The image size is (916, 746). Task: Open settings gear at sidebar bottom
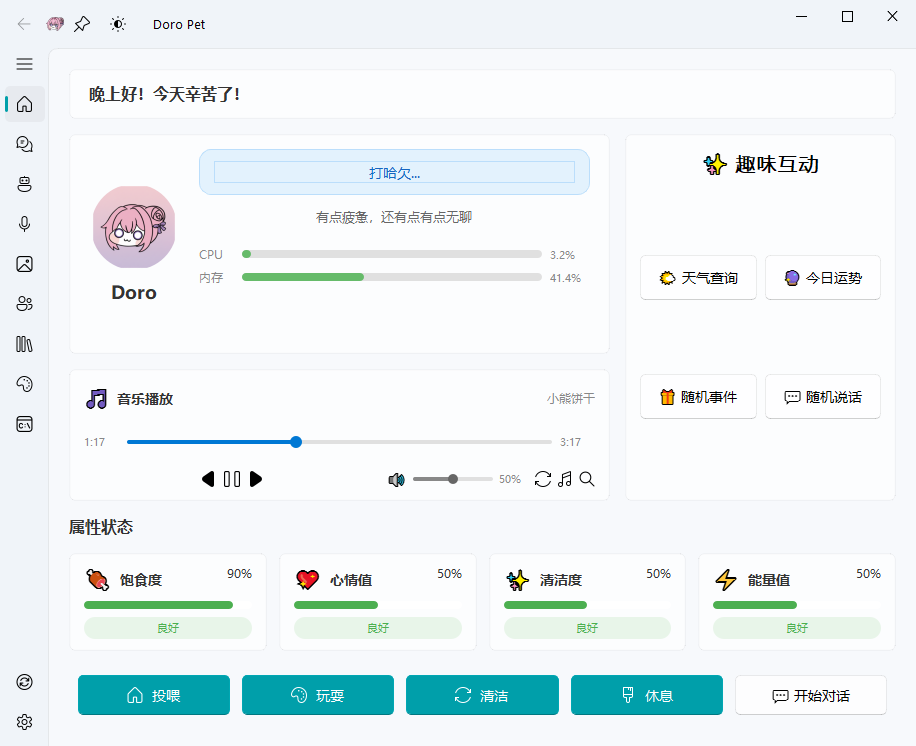pyautogui.click(x=25, y=722)
